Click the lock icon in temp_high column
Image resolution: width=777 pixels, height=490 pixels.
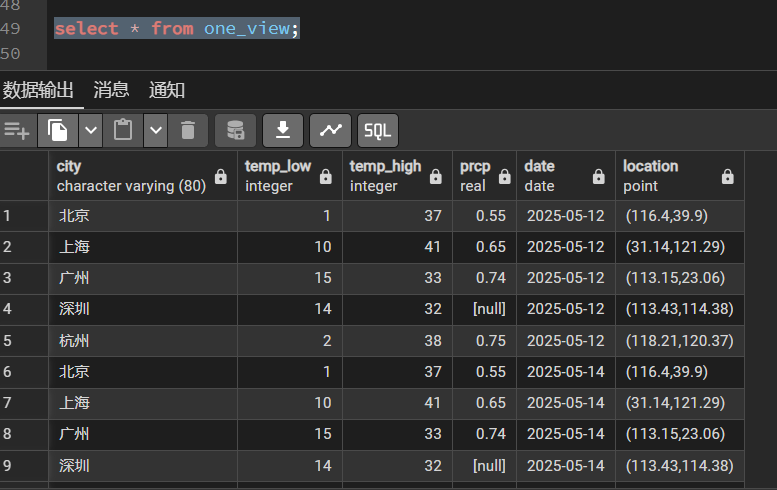coord(436,176)
